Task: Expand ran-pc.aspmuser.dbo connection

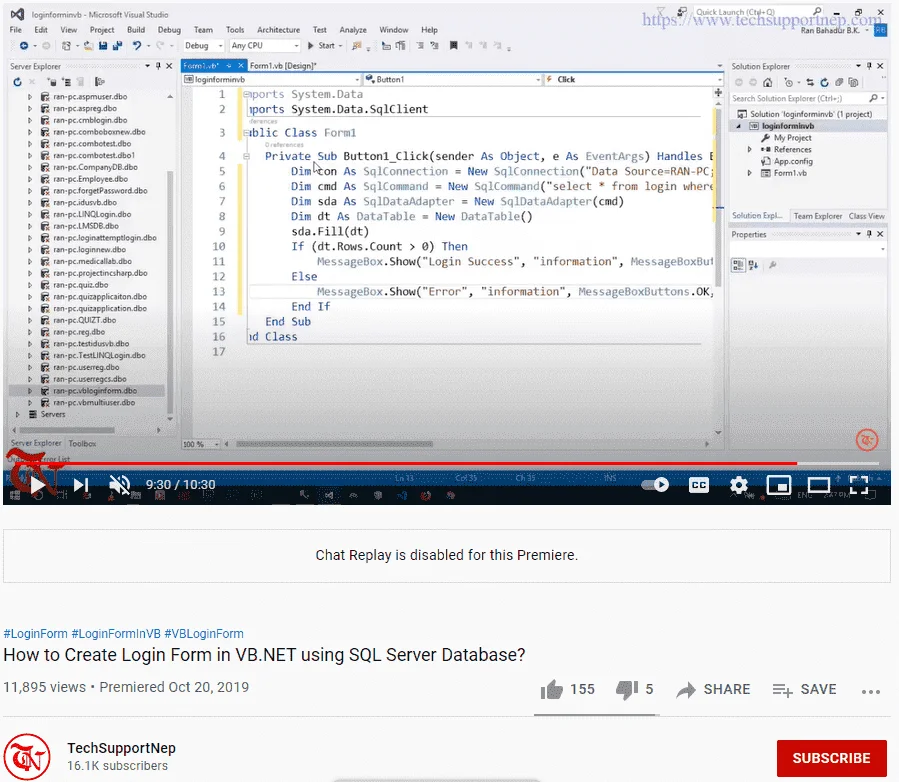Action: [30, 97]
